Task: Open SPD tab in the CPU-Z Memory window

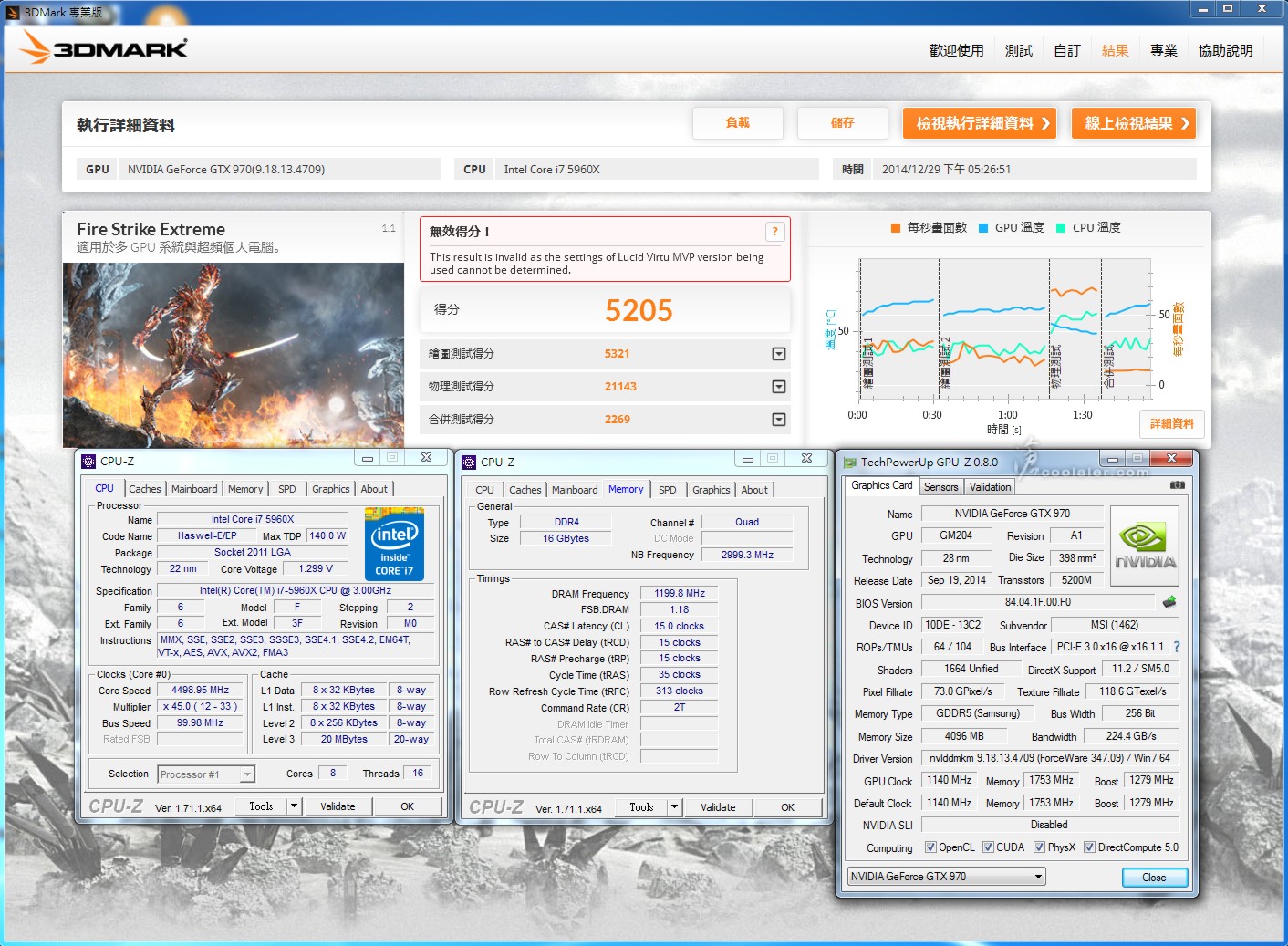Action: tap(668, 490)
